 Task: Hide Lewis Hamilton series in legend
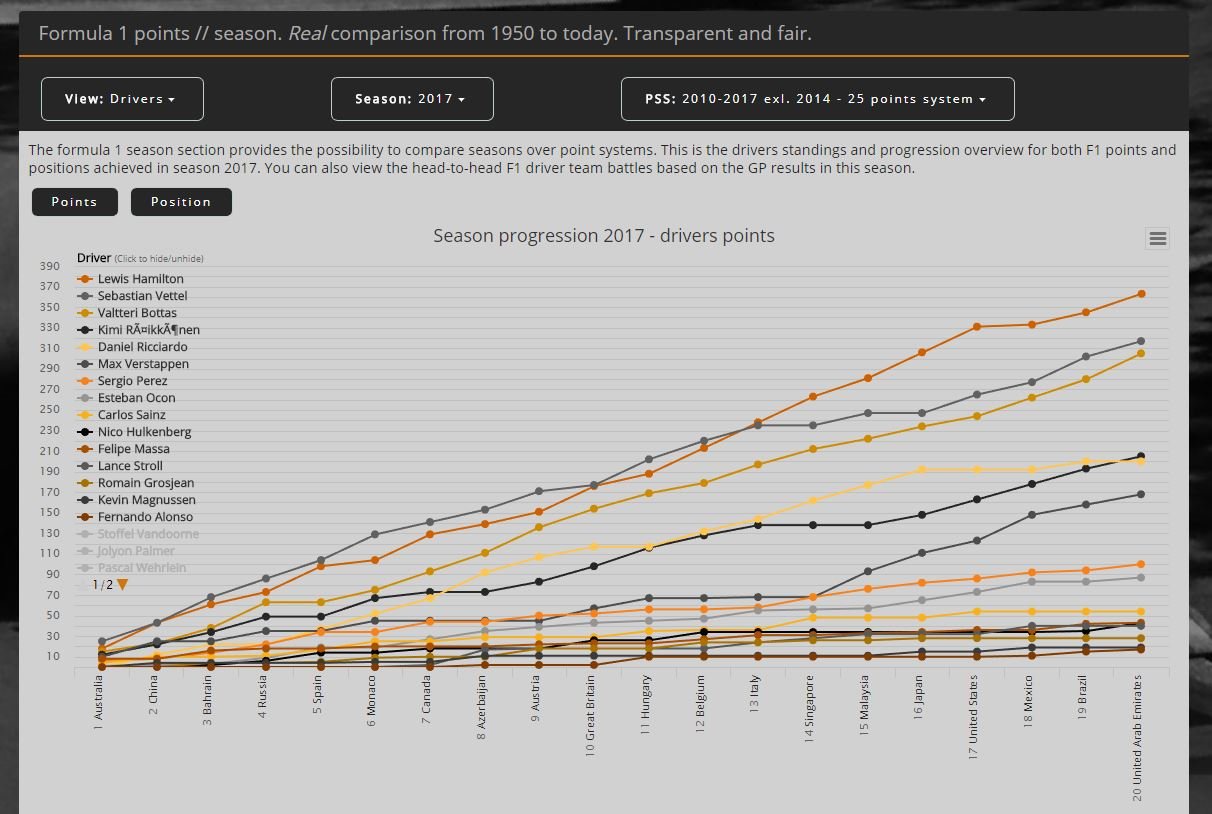point(131,279)
